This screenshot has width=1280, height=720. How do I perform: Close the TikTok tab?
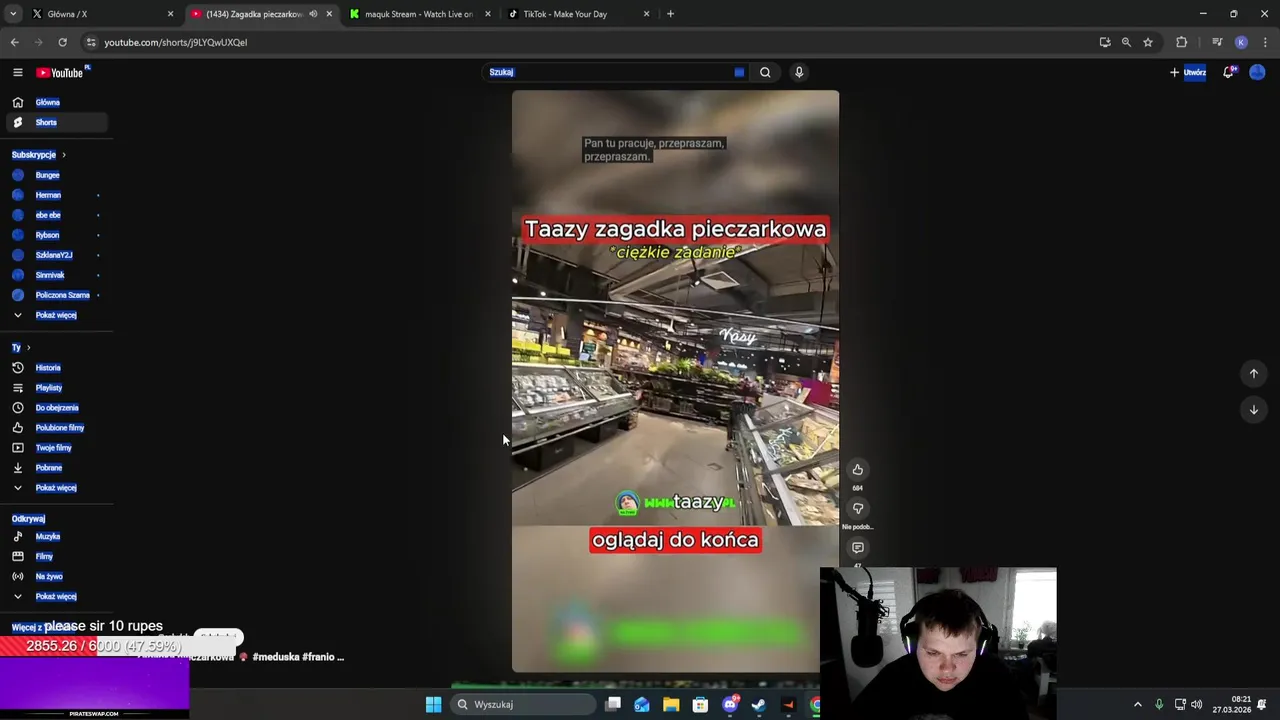coord(646,14)
